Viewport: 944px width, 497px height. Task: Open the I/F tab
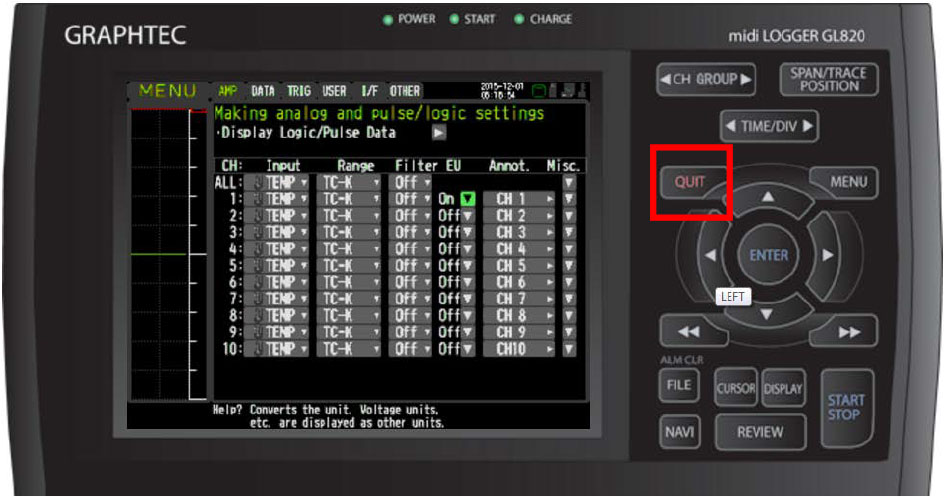pos(369,91)
